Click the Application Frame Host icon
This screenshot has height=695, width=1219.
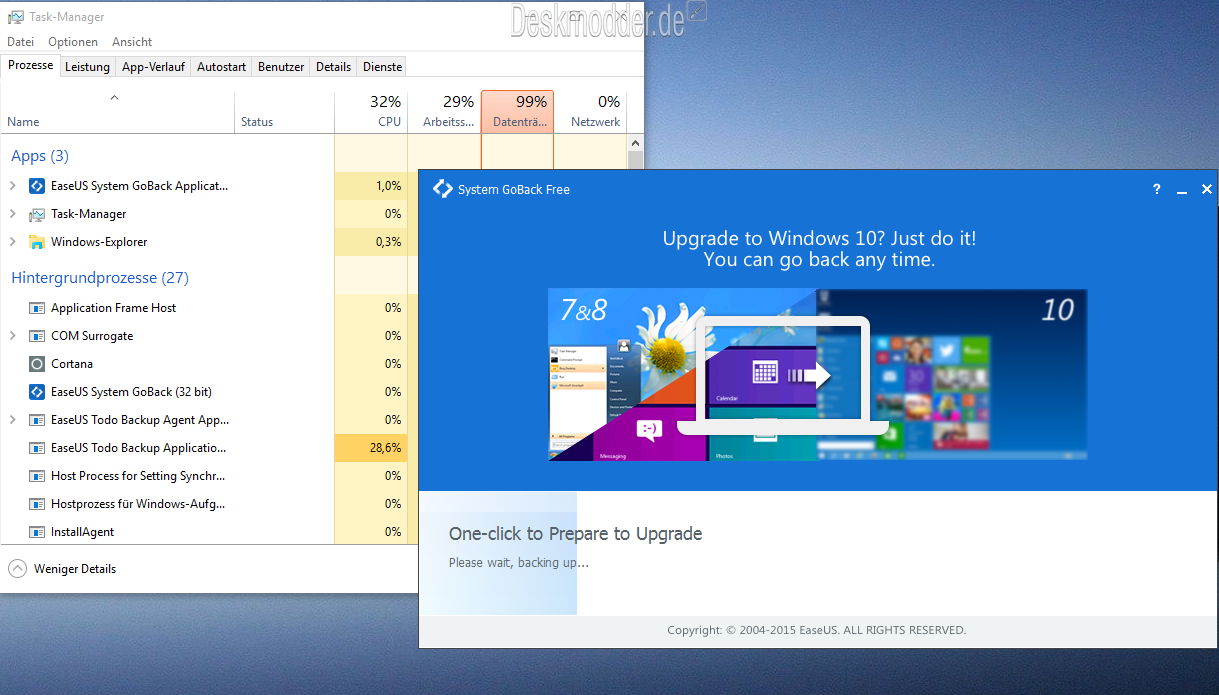(x=37, y=308)
